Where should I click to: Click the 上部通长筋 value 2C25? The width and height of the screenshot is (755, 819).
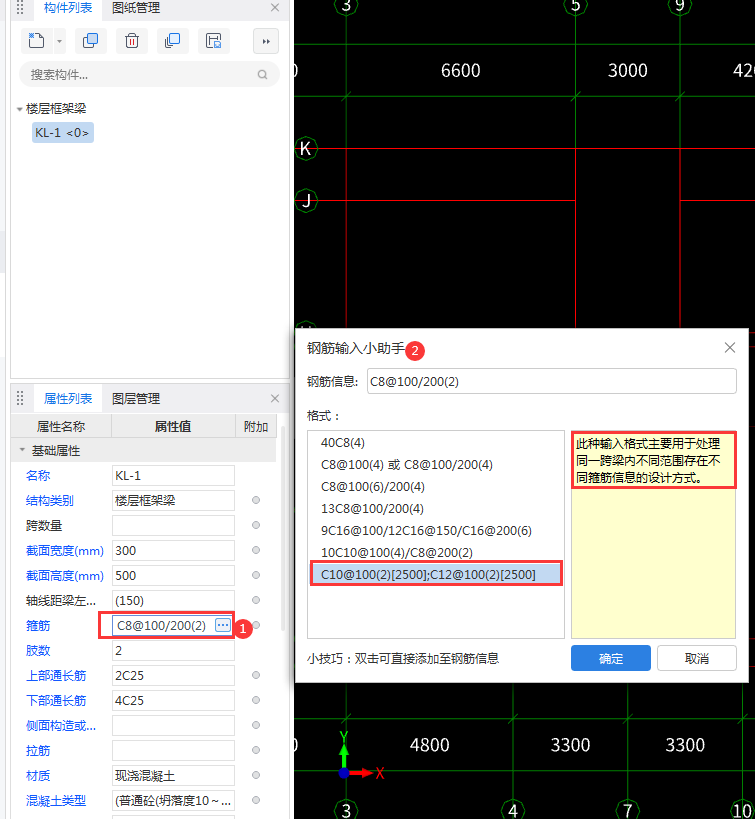tap(173, 675)
